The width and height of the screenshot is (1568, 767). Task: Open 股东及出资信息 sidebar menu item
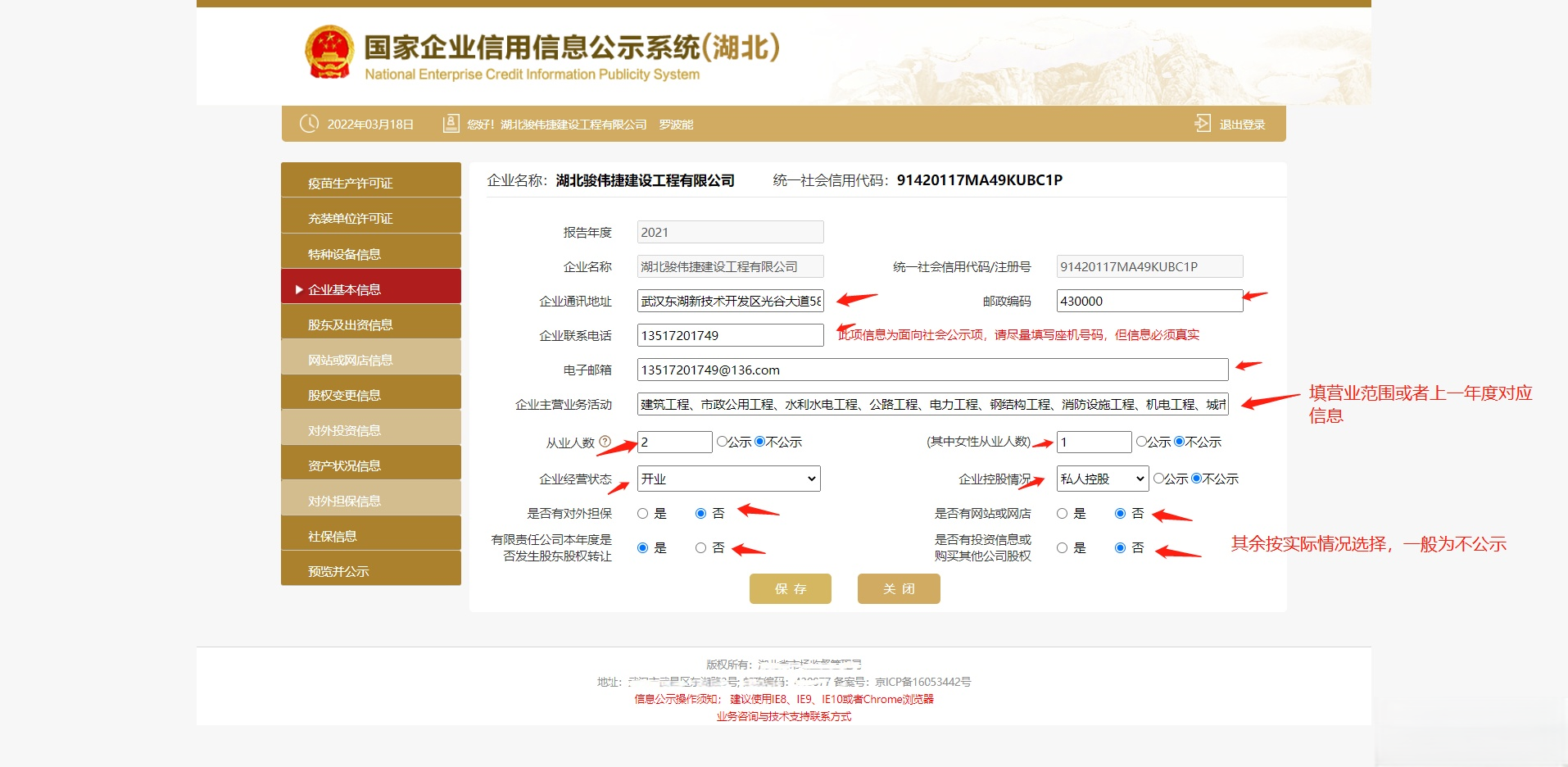371,322
